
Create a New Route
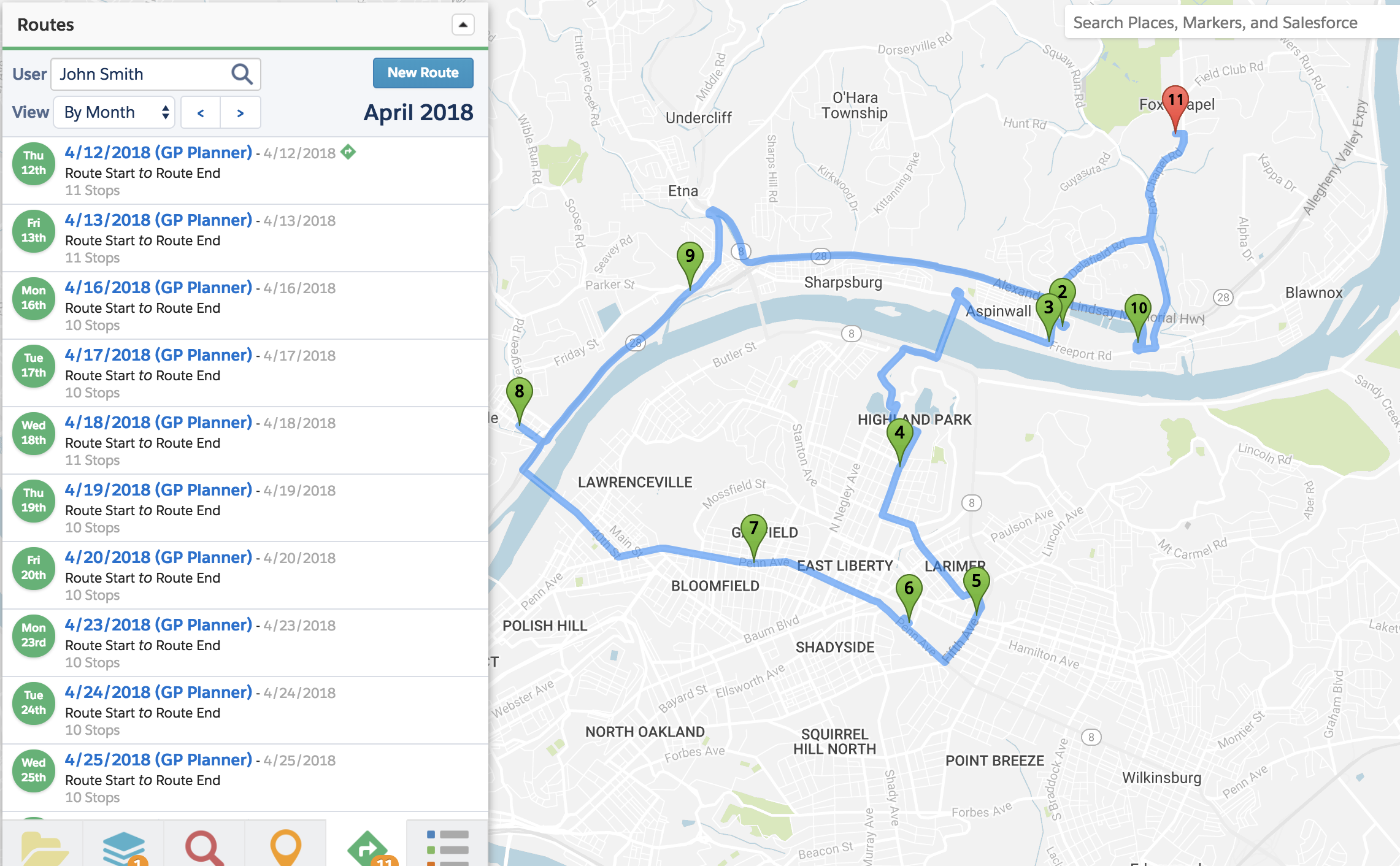[x=423, y=72]
